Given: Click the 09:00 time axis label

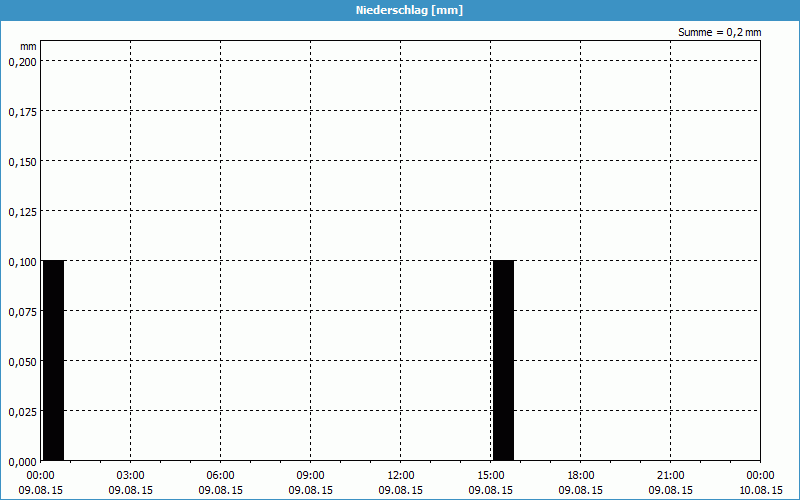Looking at the screenshot, I should (310, 475).
